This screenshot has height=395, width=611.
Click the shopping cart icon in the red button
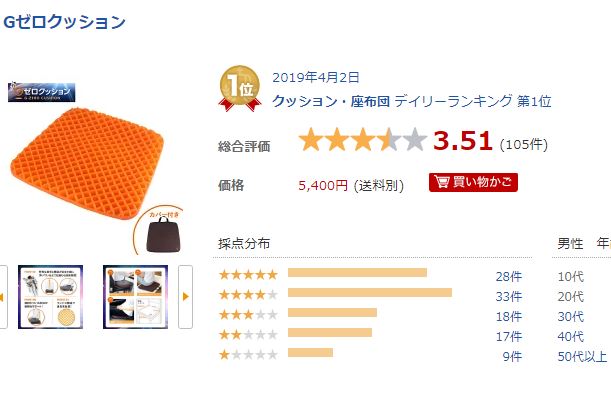click(442, 182)
